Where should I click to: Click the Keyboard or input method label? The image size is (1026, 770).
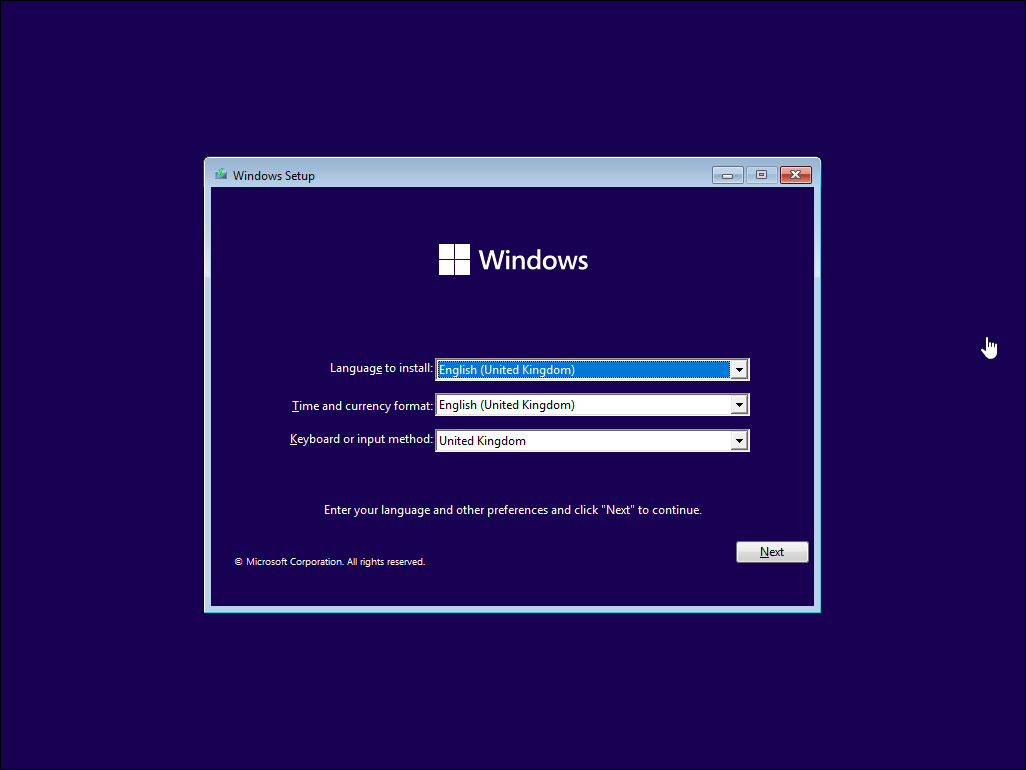point(361,439)
